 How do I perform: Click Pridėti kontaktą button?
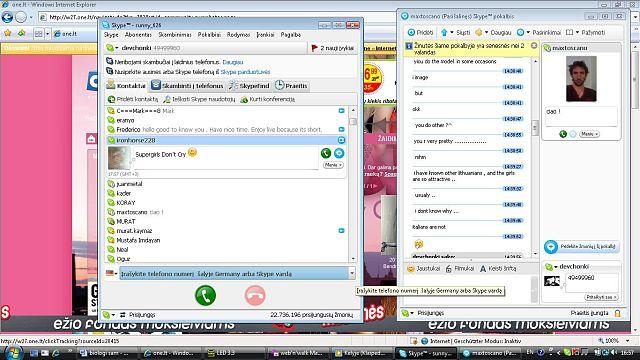point(133,99)
